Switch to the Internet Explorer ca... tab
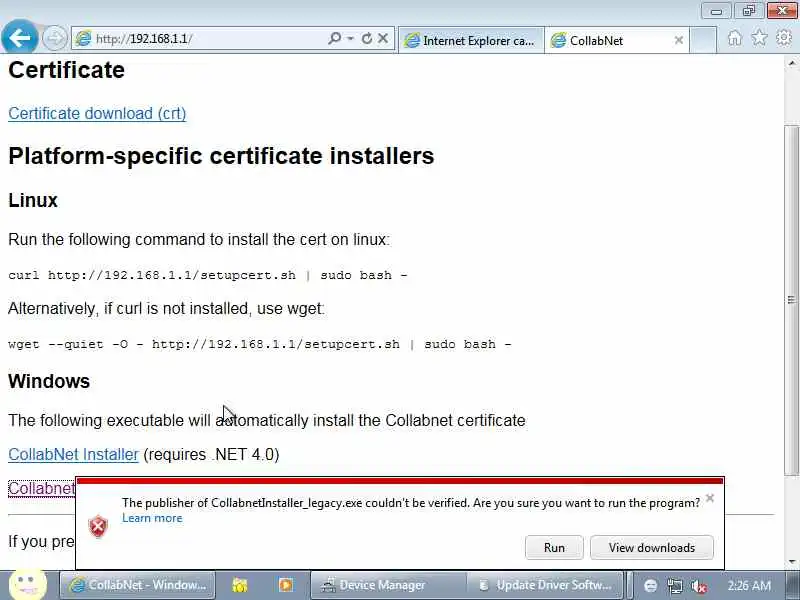The width and height of the screenshot is (800, 600). [470, 40]
